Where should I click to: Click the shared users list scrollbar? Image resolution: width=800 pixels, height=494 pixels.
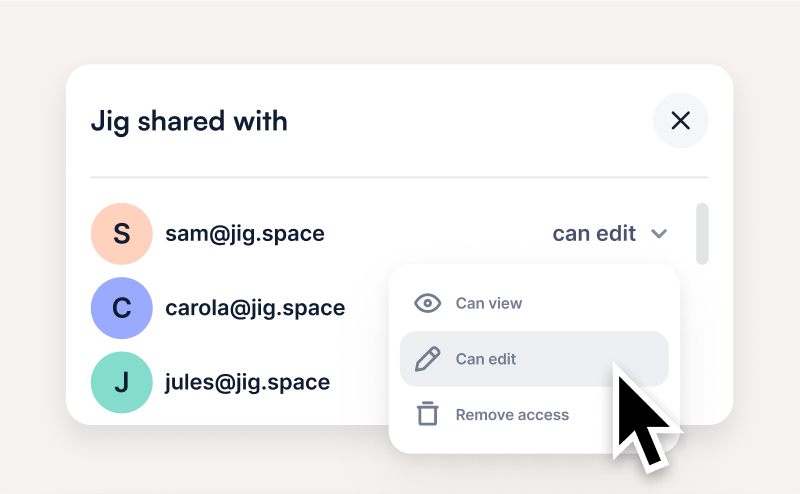click(x=703, y=234)
